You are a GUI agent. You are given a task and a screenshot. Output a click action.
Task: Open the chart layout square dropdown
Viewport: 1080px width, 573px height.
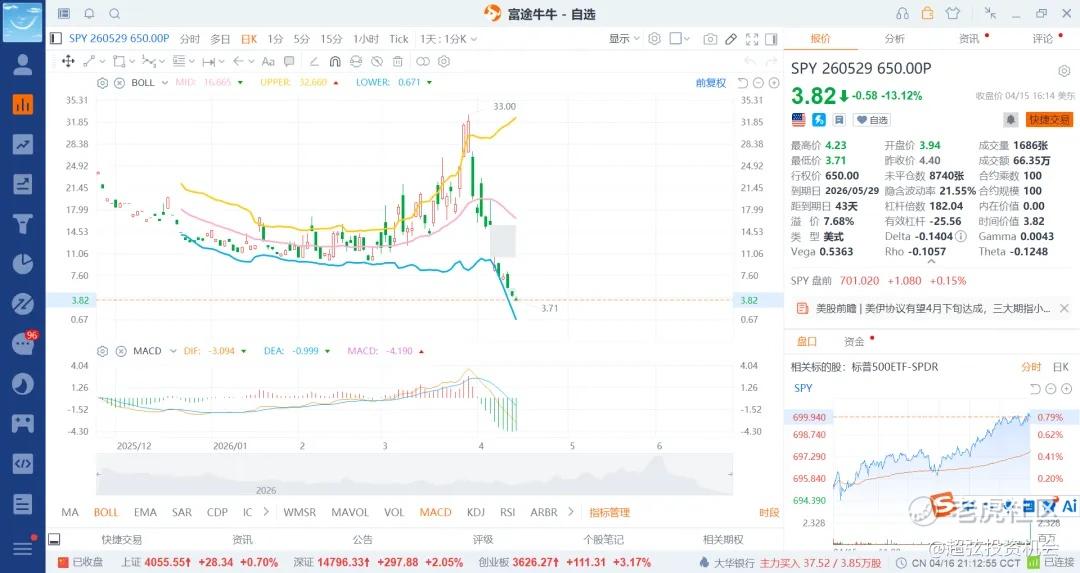click(x=680, y=39)
